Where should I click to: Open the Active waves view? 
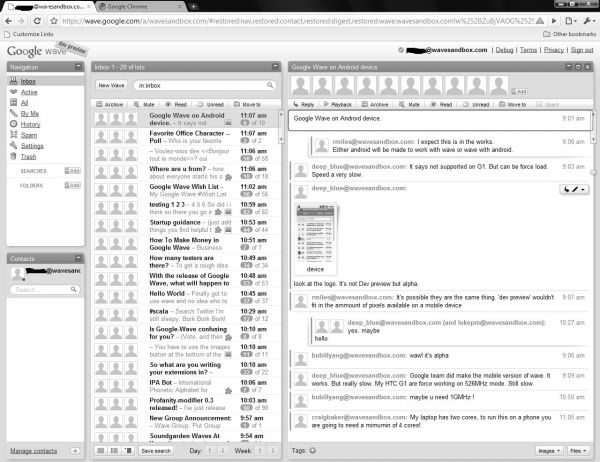(29, 92)
